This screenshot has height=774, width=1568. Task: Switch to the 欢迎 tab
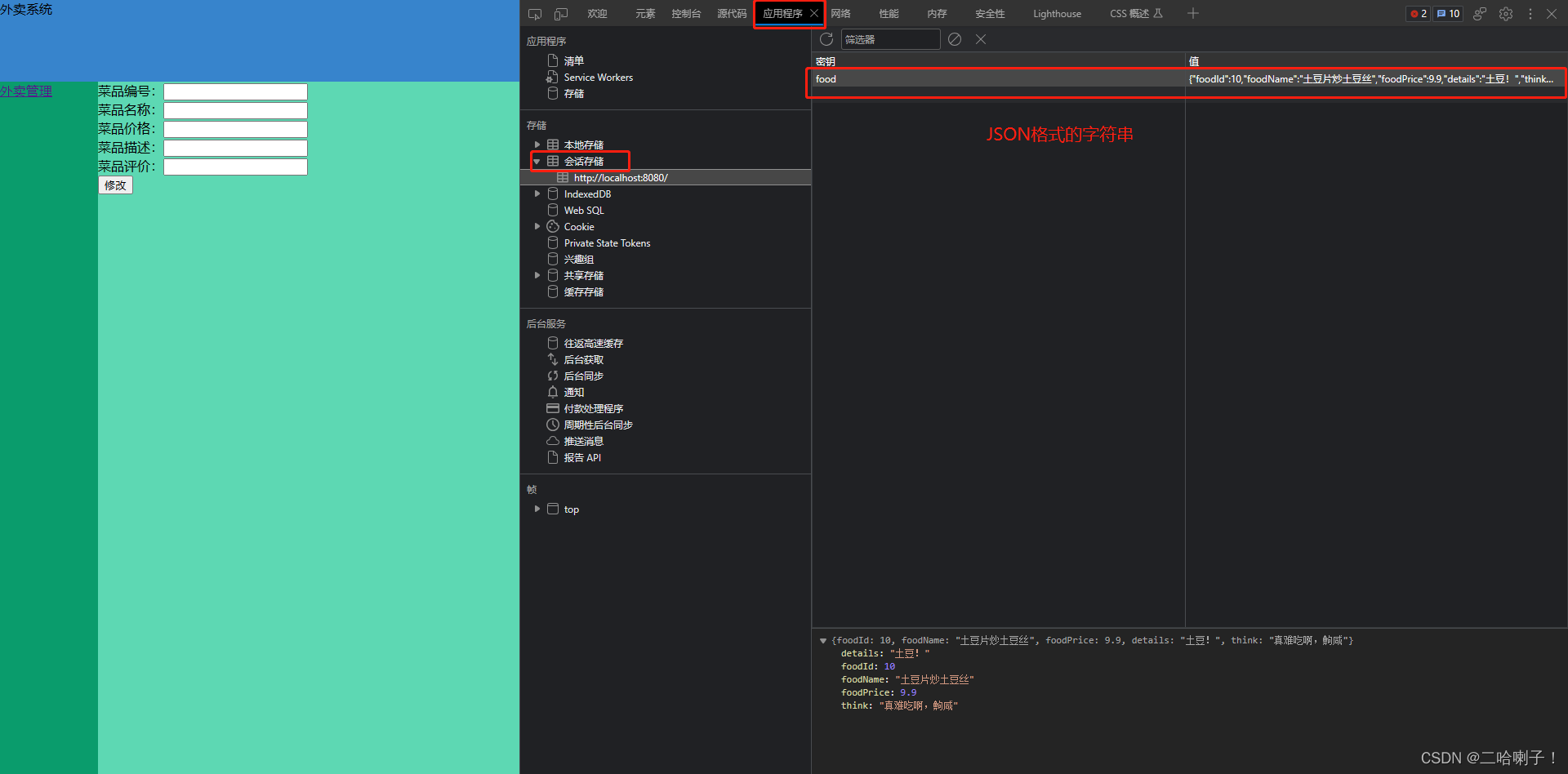pos(597,13)
